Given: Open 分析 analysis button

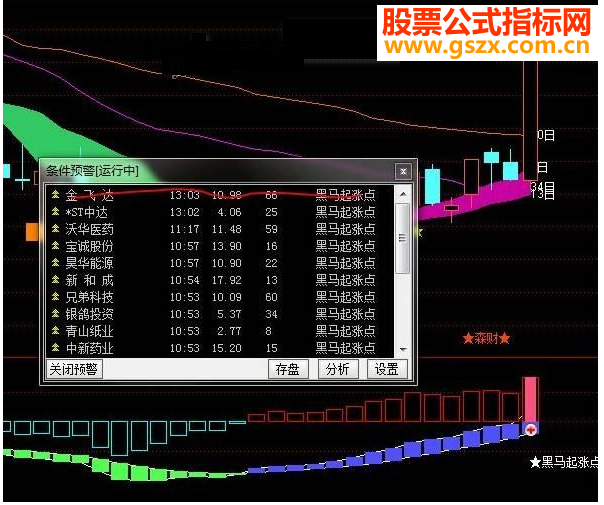Looking at the screenshot, I should click(x=339, y=370).
